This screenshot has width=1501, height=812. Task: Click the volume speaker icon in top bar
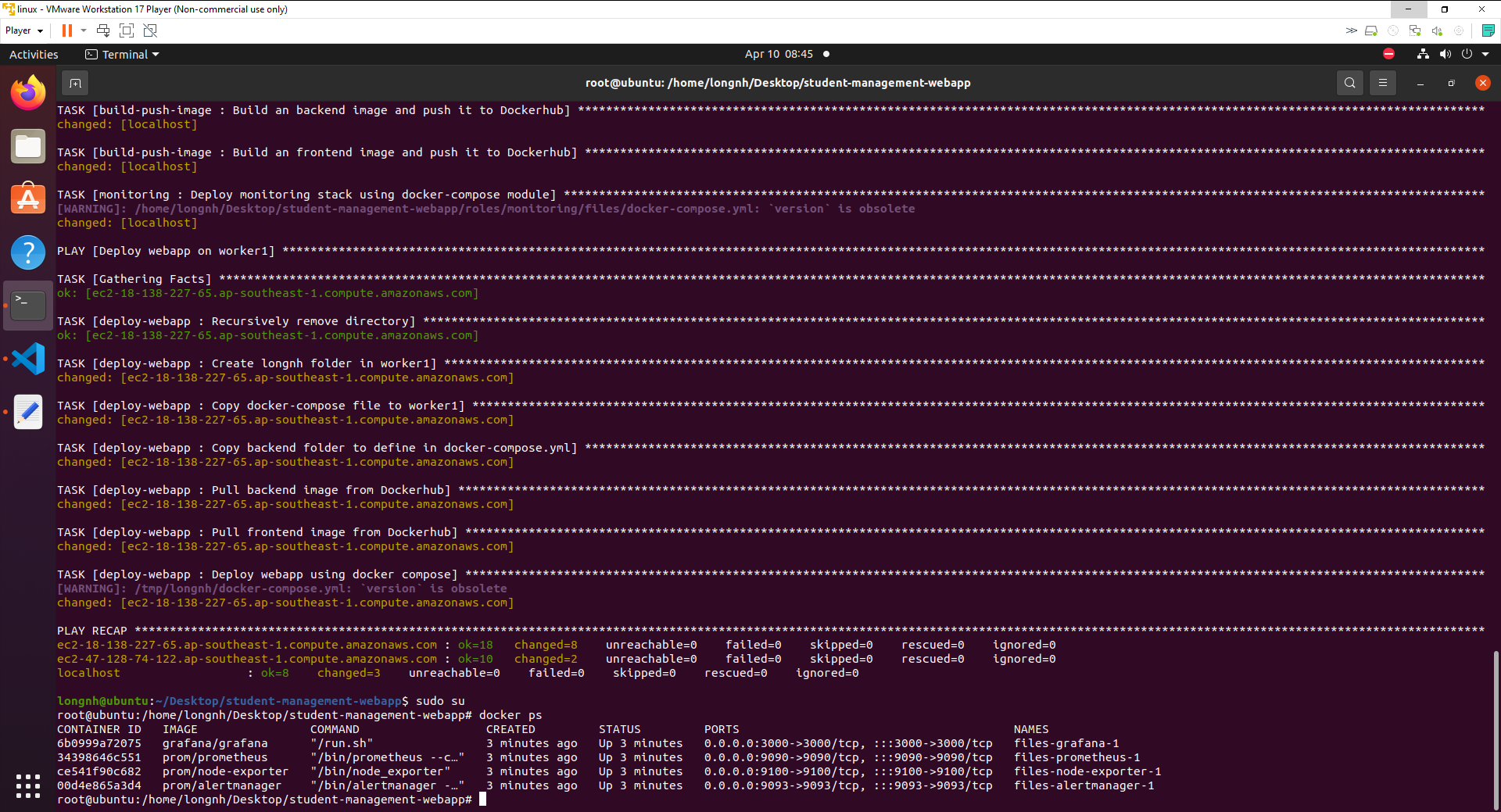point(1445,54)
